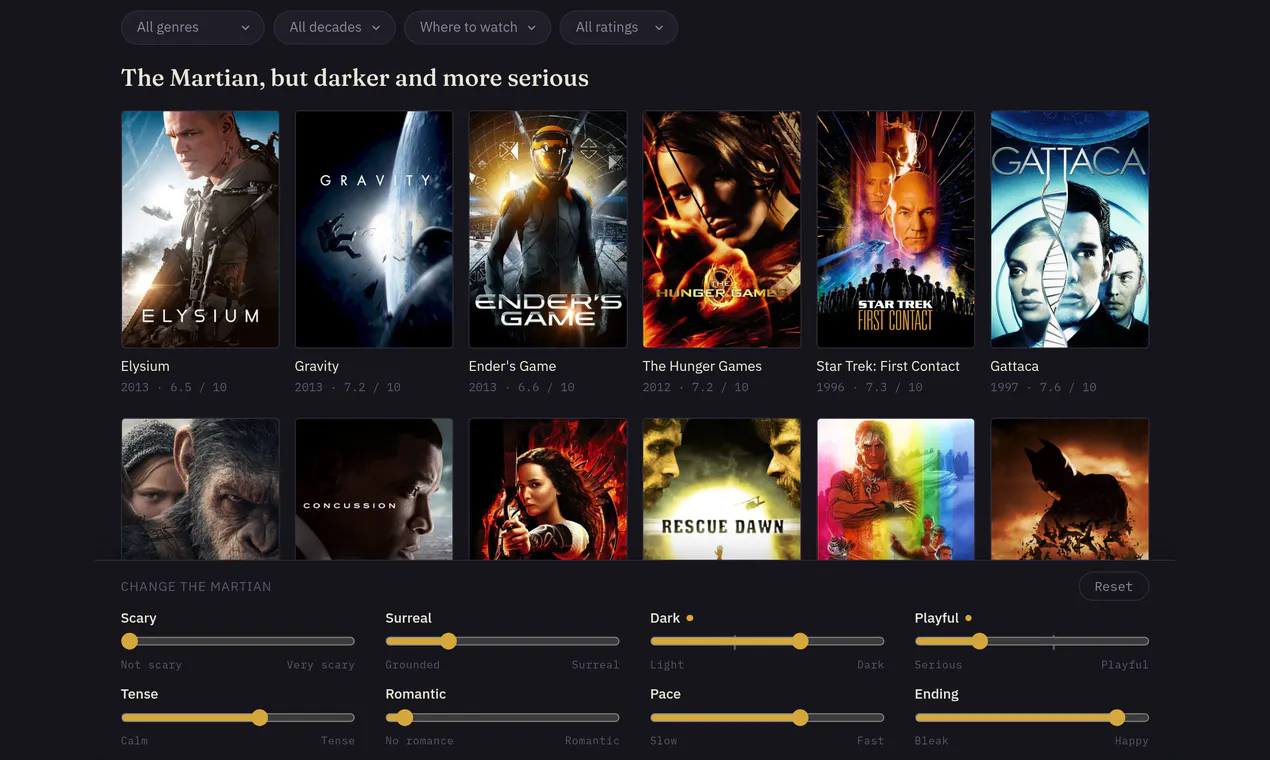Screen dimensions: 1270x760
Task: Grab the Tense slider handle
Action: tap(260, 717)
